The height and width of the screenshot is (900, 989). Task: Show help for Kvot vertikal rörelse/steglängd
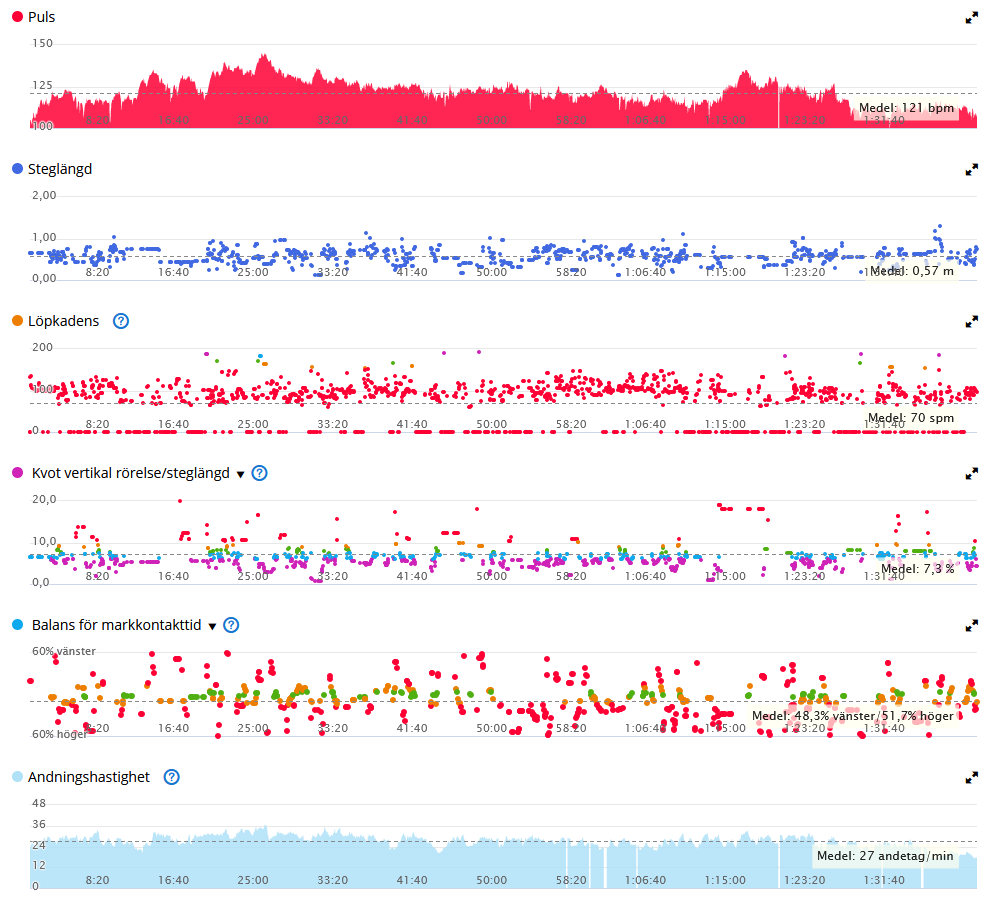259,473
